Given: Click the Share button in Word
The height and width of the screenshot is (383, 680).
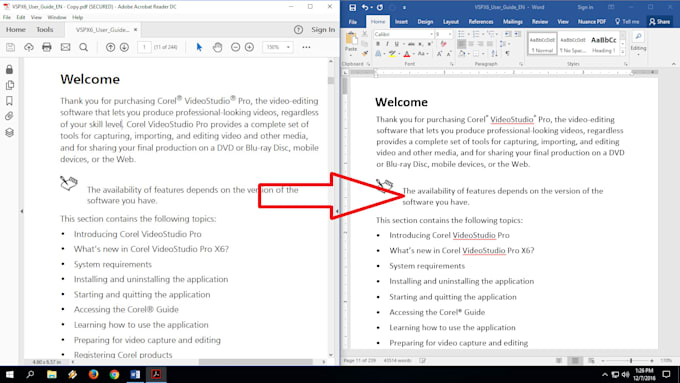Looking at the screenshot, I should 659,22.
